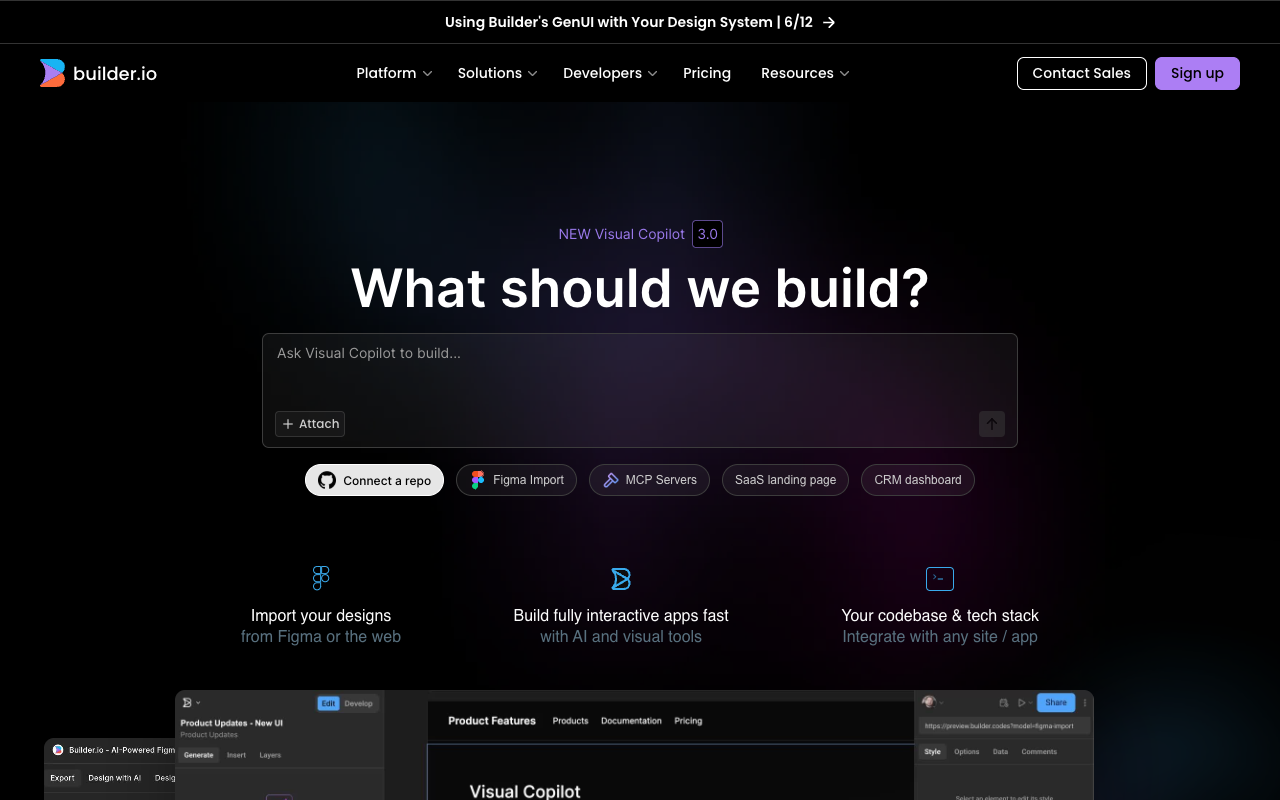Viewport: 1280px width, 800px height.
Task: Select the SaaS landing page suggestion
Action: click(x=785, y=480)
